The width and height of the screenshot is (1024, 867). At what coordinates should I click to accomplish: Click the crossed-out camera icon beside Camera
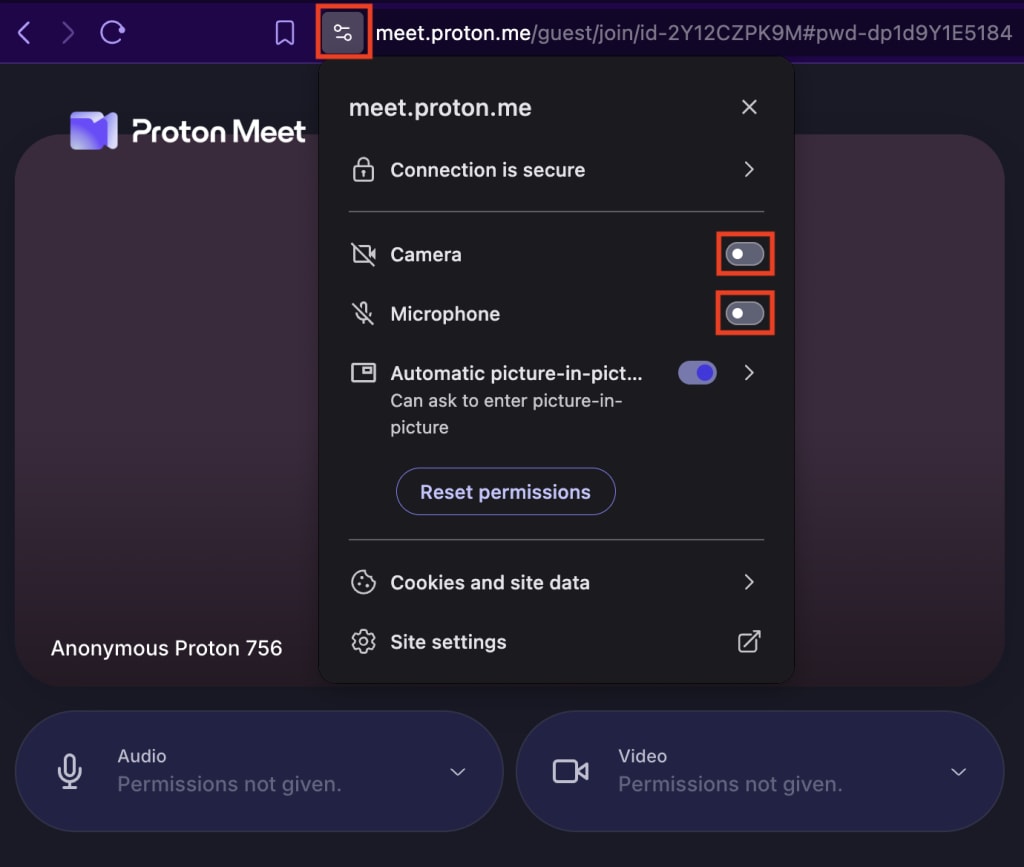click(362, 254)
